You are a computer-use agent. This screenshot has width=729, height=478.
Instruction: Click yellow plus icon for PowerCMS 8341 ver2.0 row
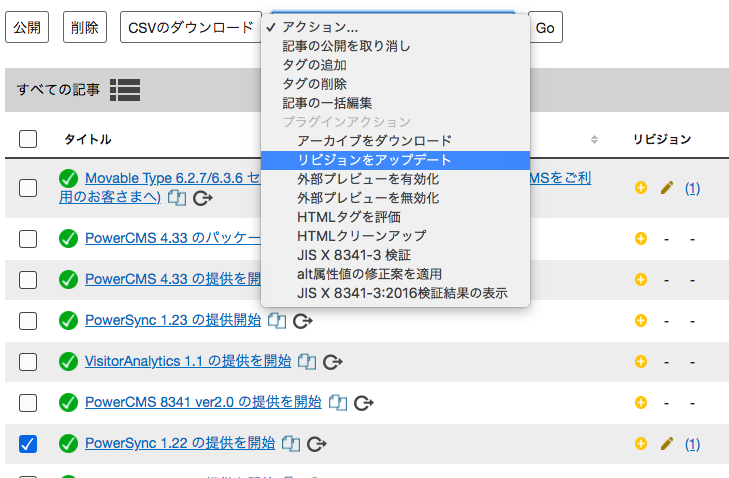(x=641, y=402)
